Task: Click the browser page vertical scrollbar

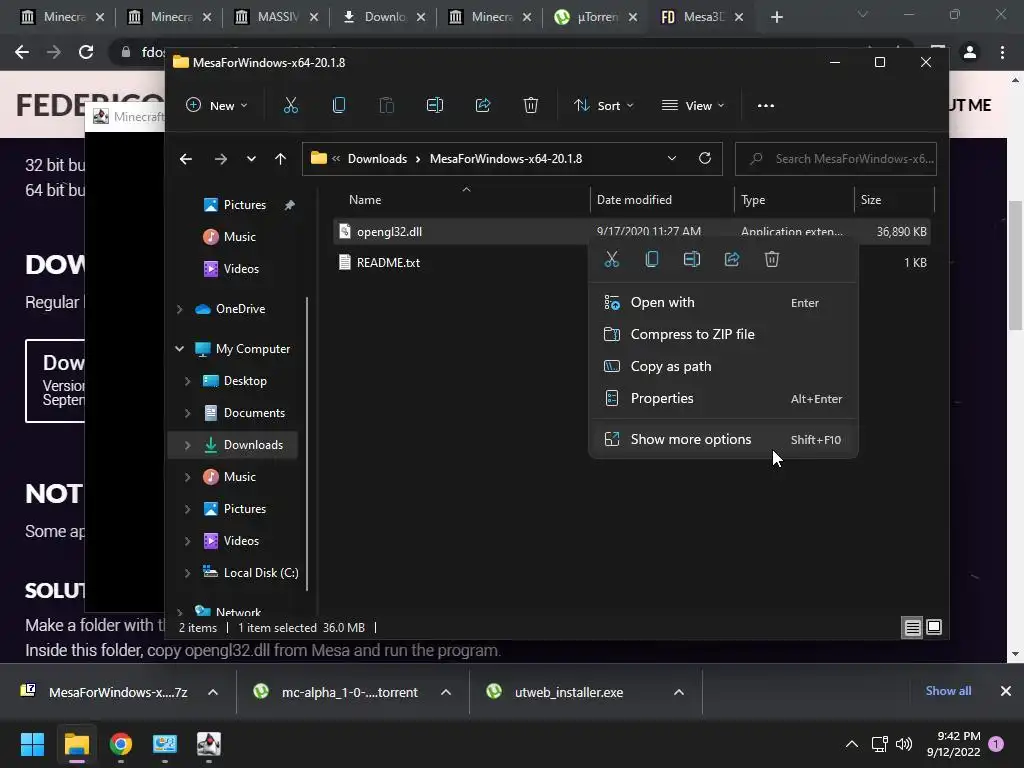Action: pos(1015,265)
